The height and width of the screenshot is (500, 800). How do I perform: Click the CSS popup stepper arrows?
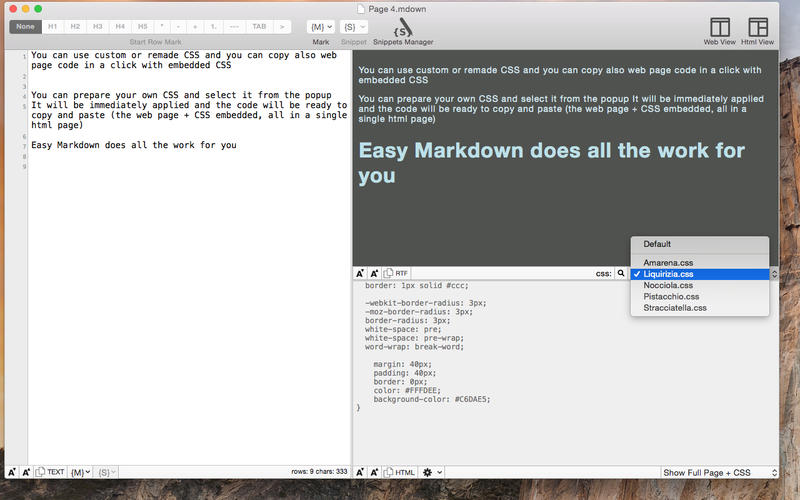[x=774, y=274]
